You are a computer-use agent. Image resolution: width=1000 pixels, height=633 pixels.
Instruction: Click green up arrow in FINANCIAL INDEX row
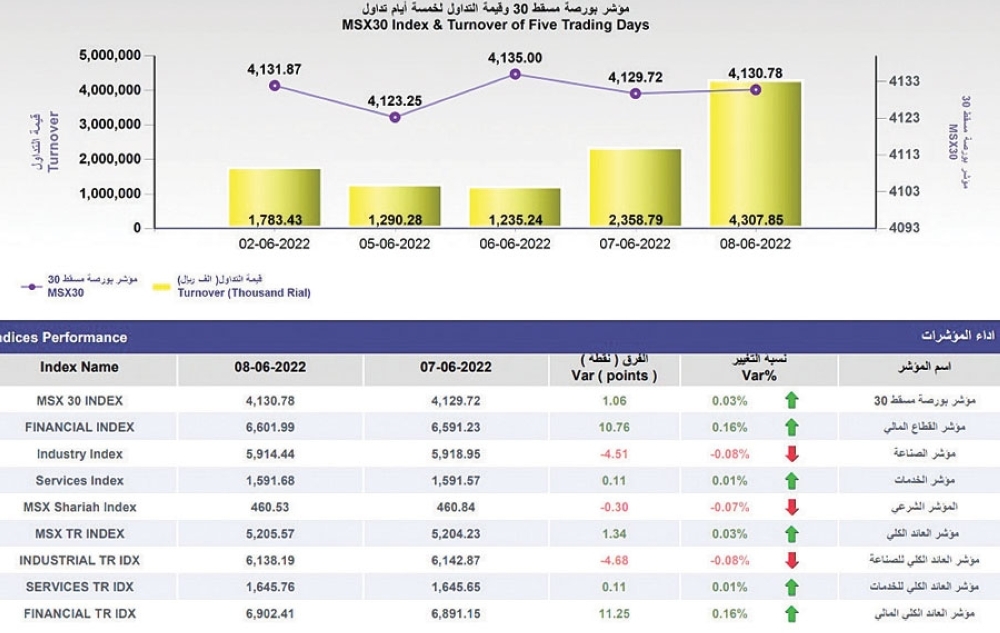click(x=792, y=427)
